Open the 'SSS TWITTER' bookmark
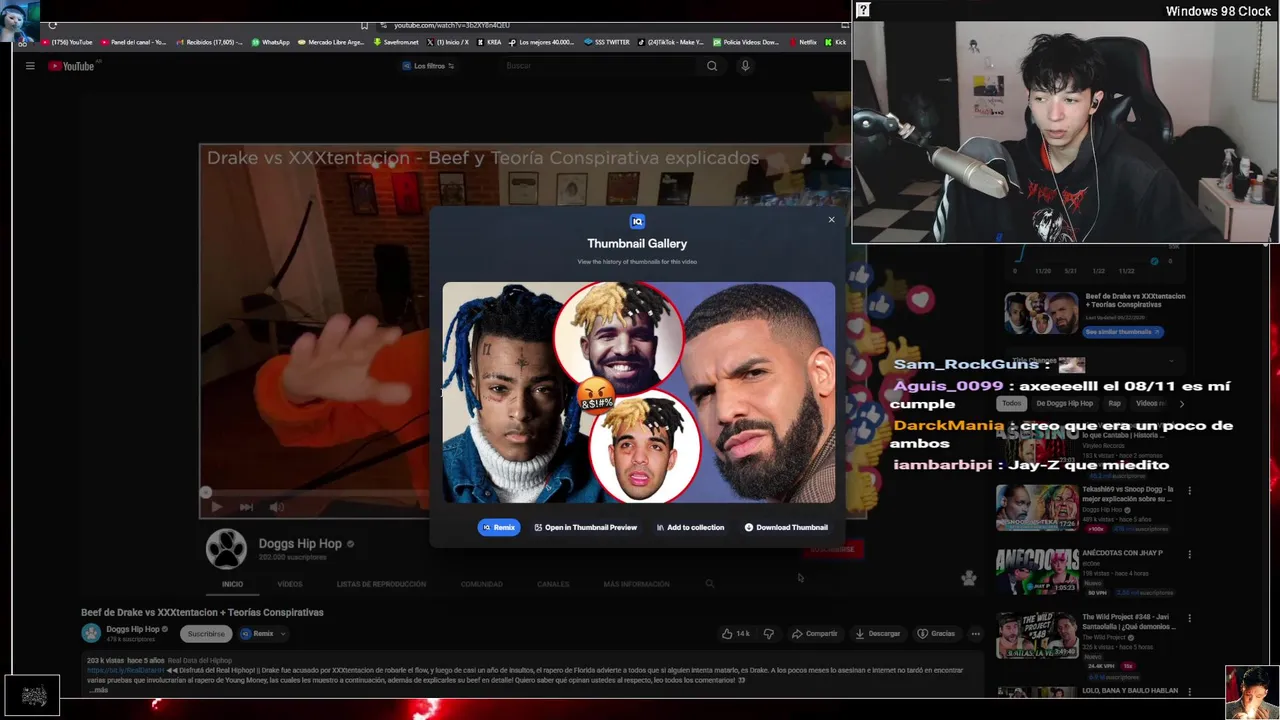This screenshot has width=1280, height=720. (607, 42)
